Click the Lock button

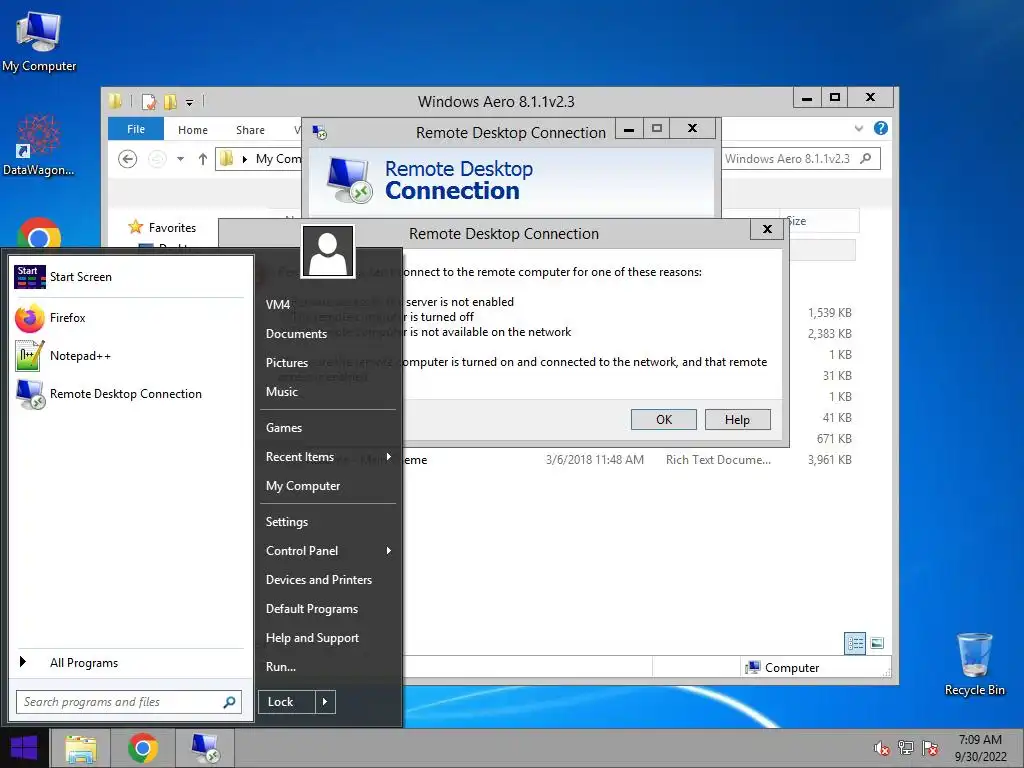[x=287, y=702]
